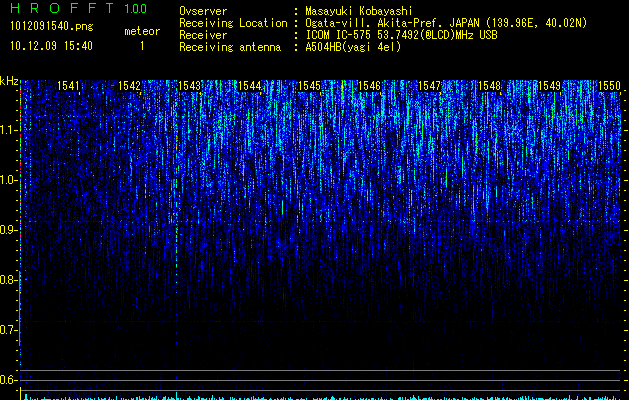Click the 1549 time marker
629x400 pixels.
[549, 86]
